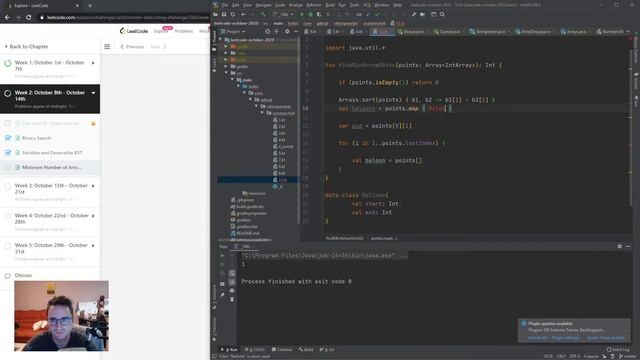
Task: Expand Week 5: October 29th section
Action: pos(93,245)
